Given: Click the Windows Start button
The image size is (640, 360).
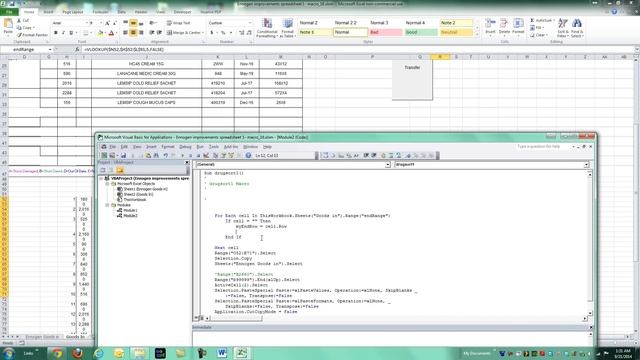Looking at the screenshot, I should coord(9,353).
